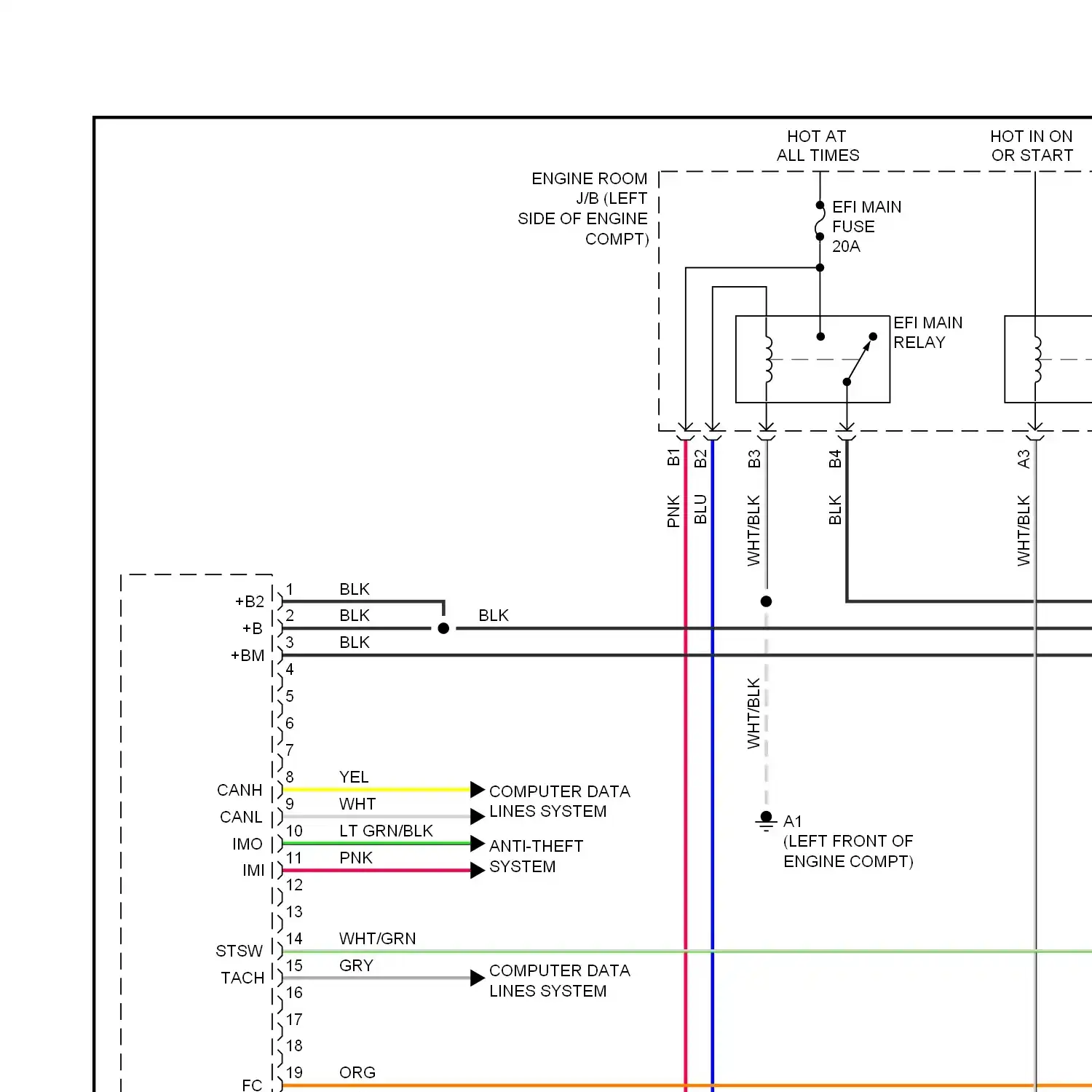Select the vertical BLU wire label
Screen dimensions: 1092x1092
pyautogui.click(x=700, y=509)
